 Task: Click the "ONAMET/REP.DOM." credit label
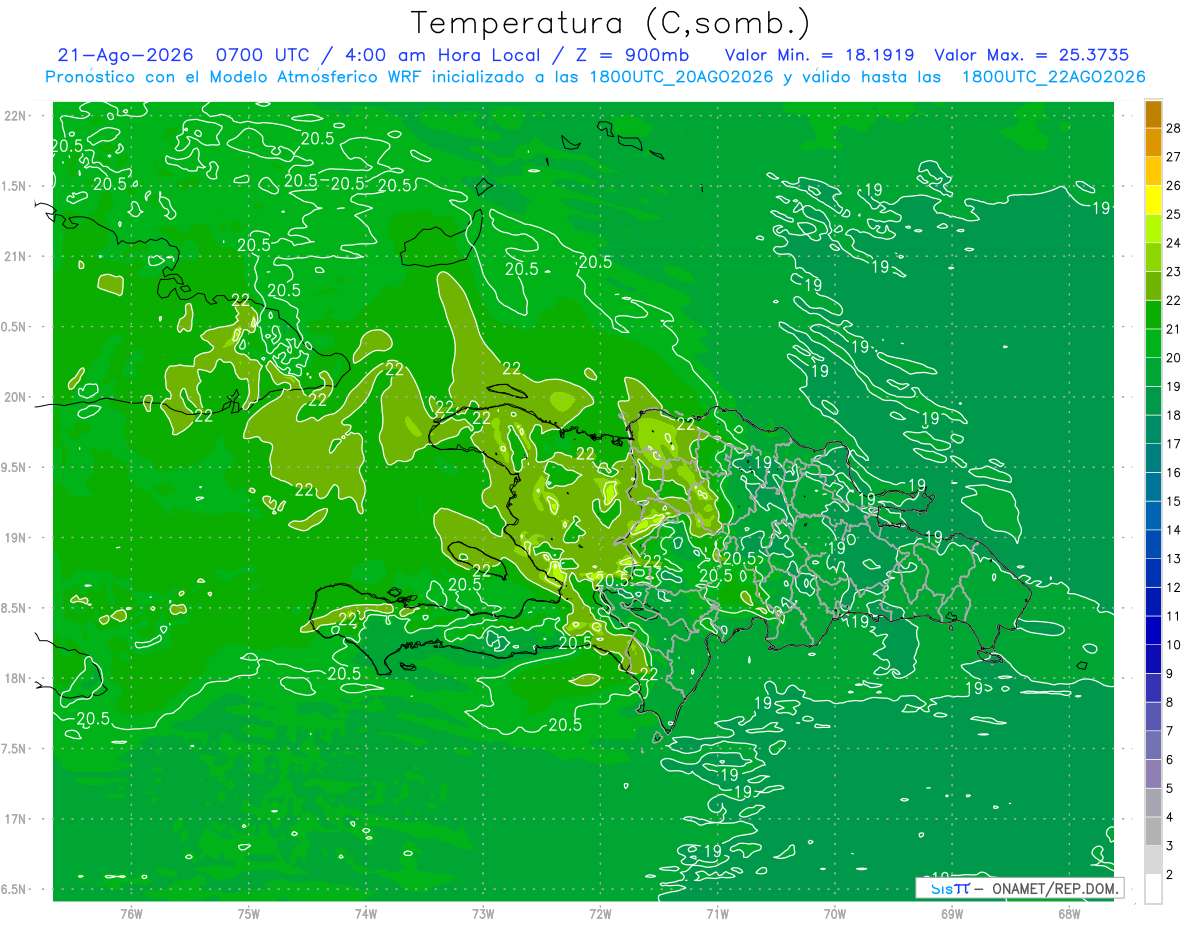tap(1055, 888)
